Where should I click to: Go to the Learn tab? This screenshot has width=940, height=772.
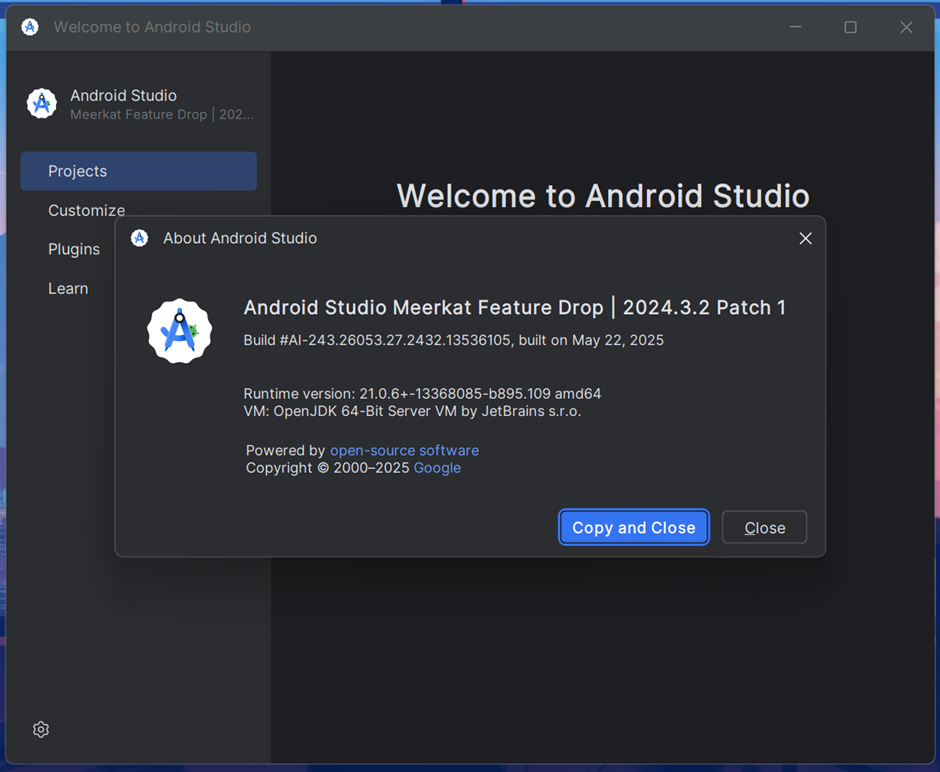(68, 288)
